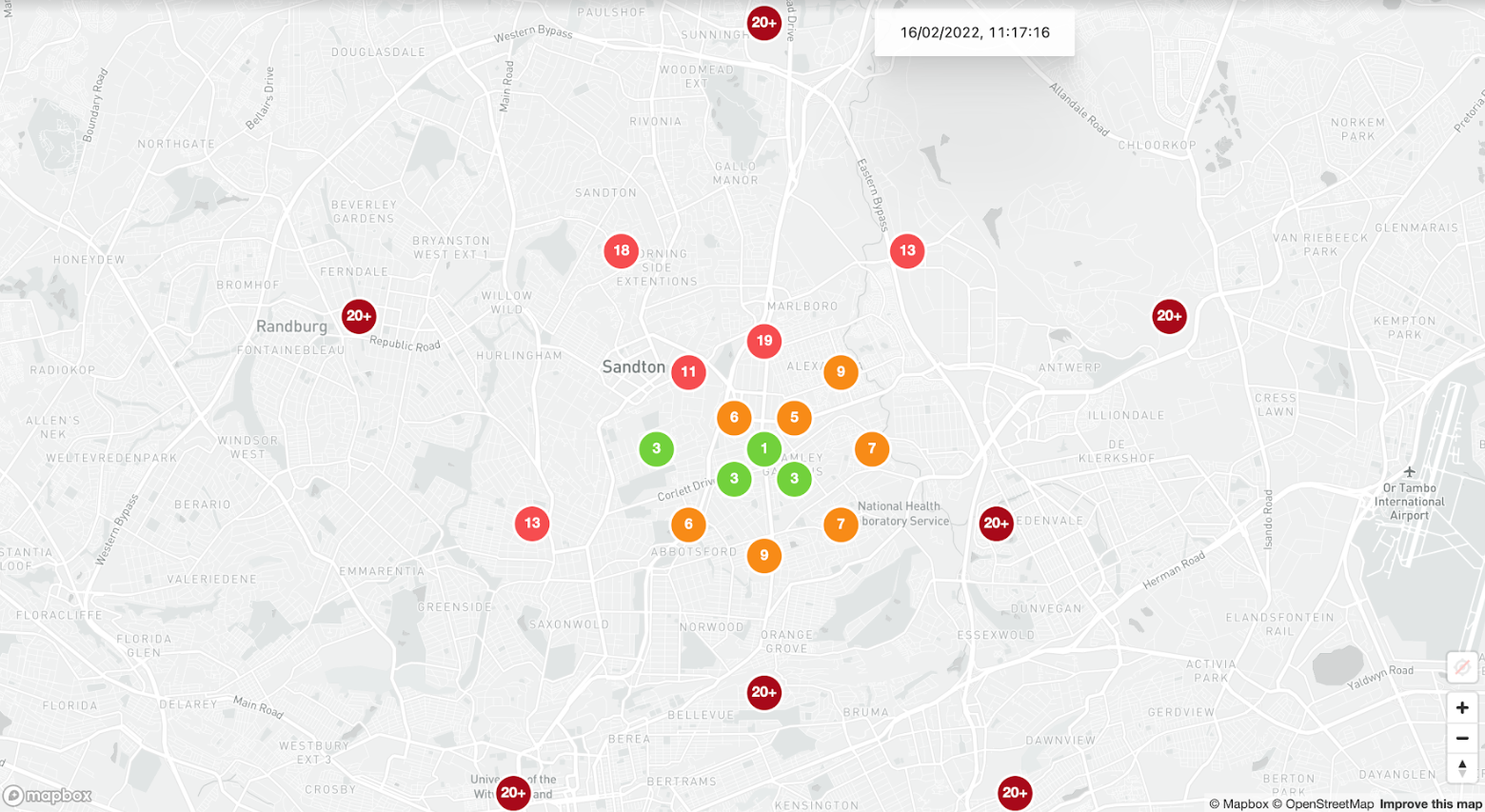
Task: Click the red 11 marker beside Sandton
Action: point(688,372)
